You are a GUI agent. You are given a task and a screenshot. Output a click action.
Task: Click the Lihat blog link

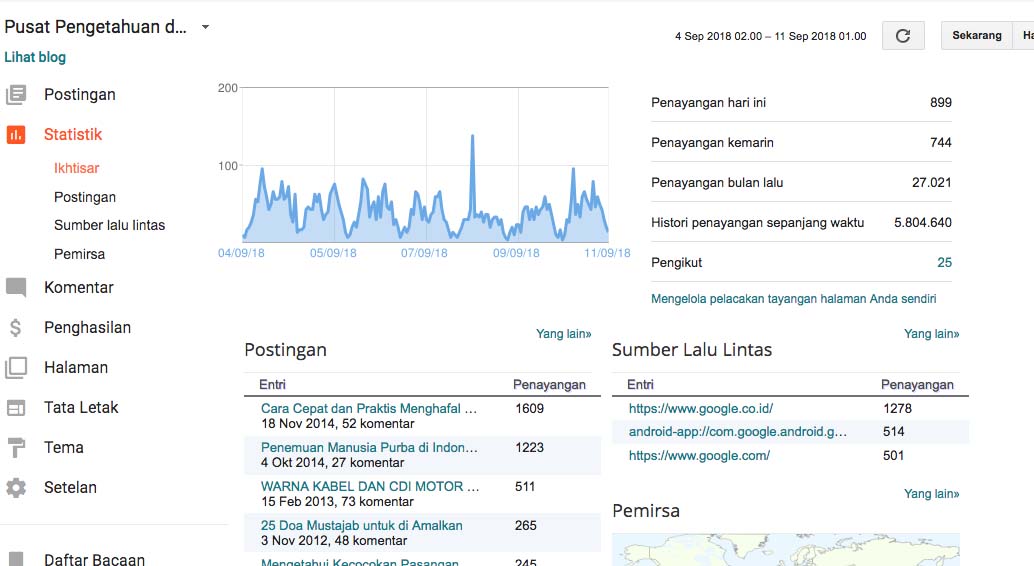tap(35, 57)
